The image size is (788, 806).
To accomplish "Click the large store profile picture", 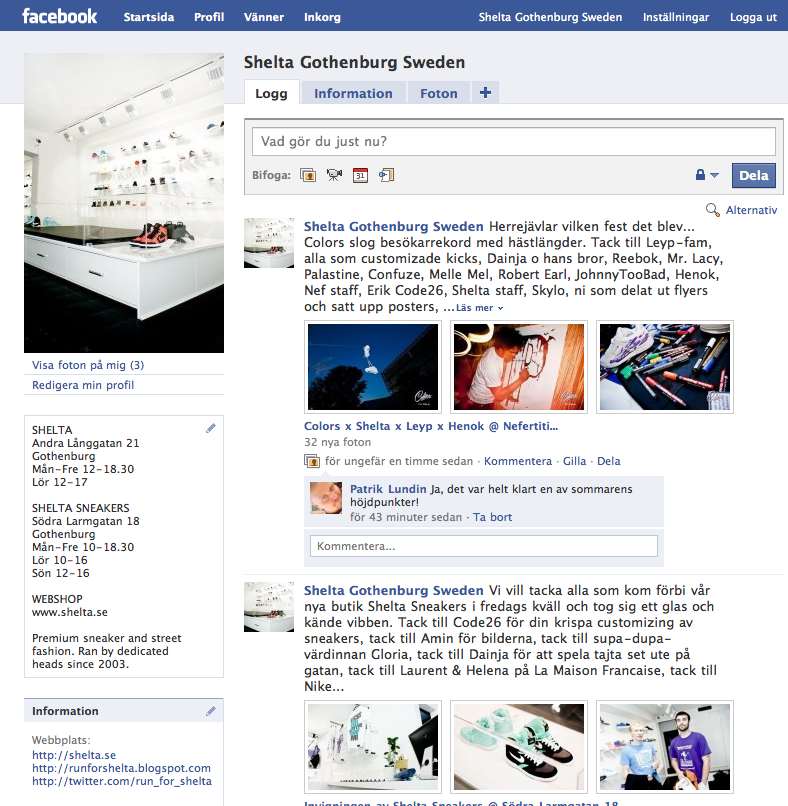I will click(x=124, y=203).
